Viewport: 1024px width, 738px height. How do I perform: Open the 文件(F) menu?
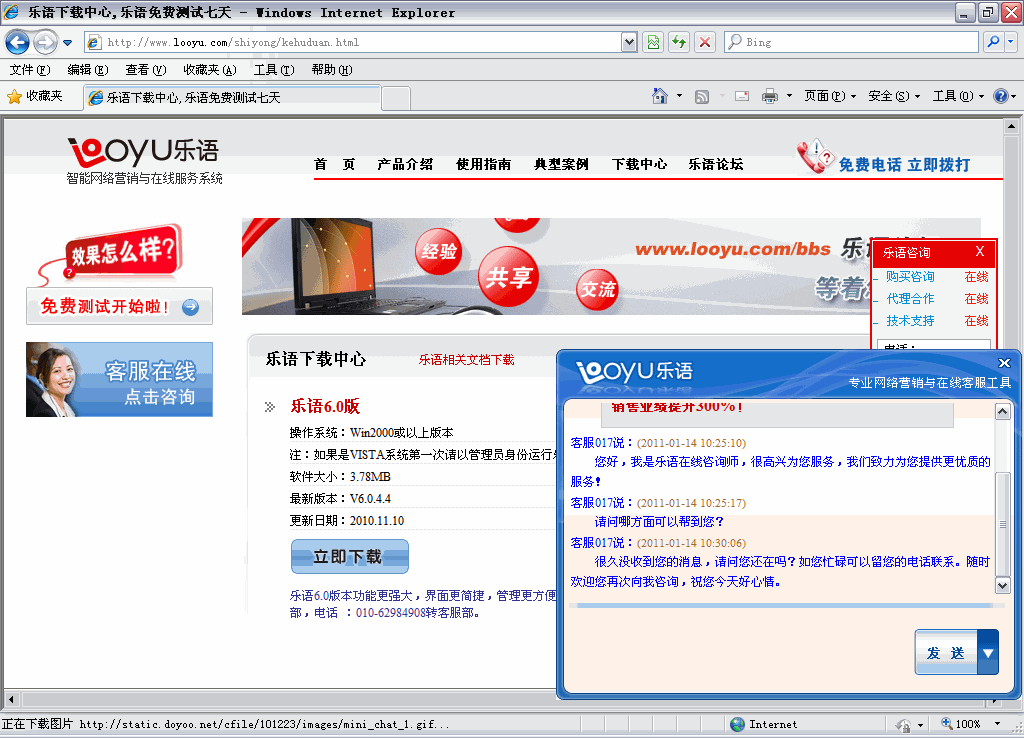coord(30,70)
